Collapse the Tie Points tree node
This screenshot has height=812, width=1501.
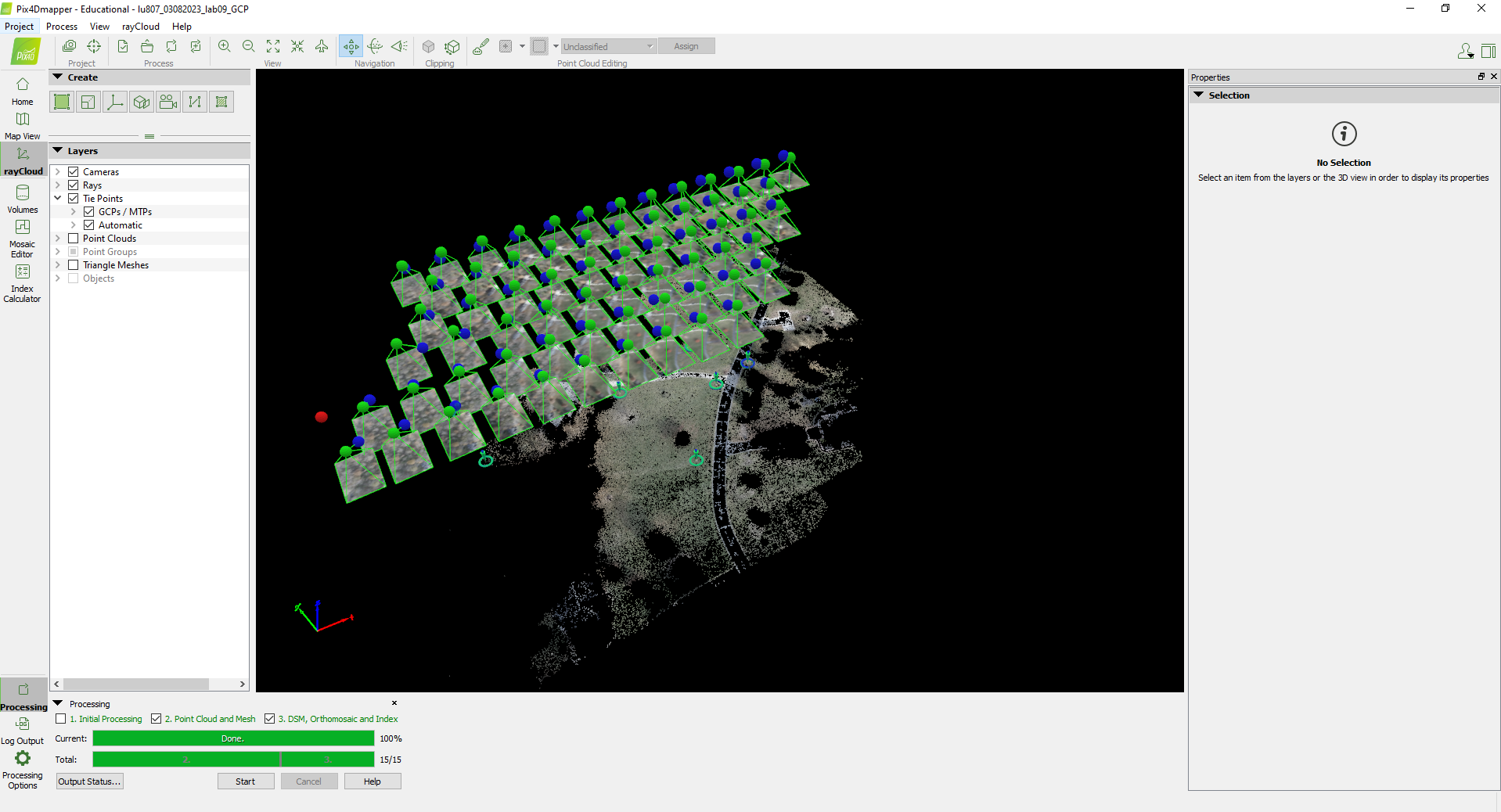coord(58,199)
